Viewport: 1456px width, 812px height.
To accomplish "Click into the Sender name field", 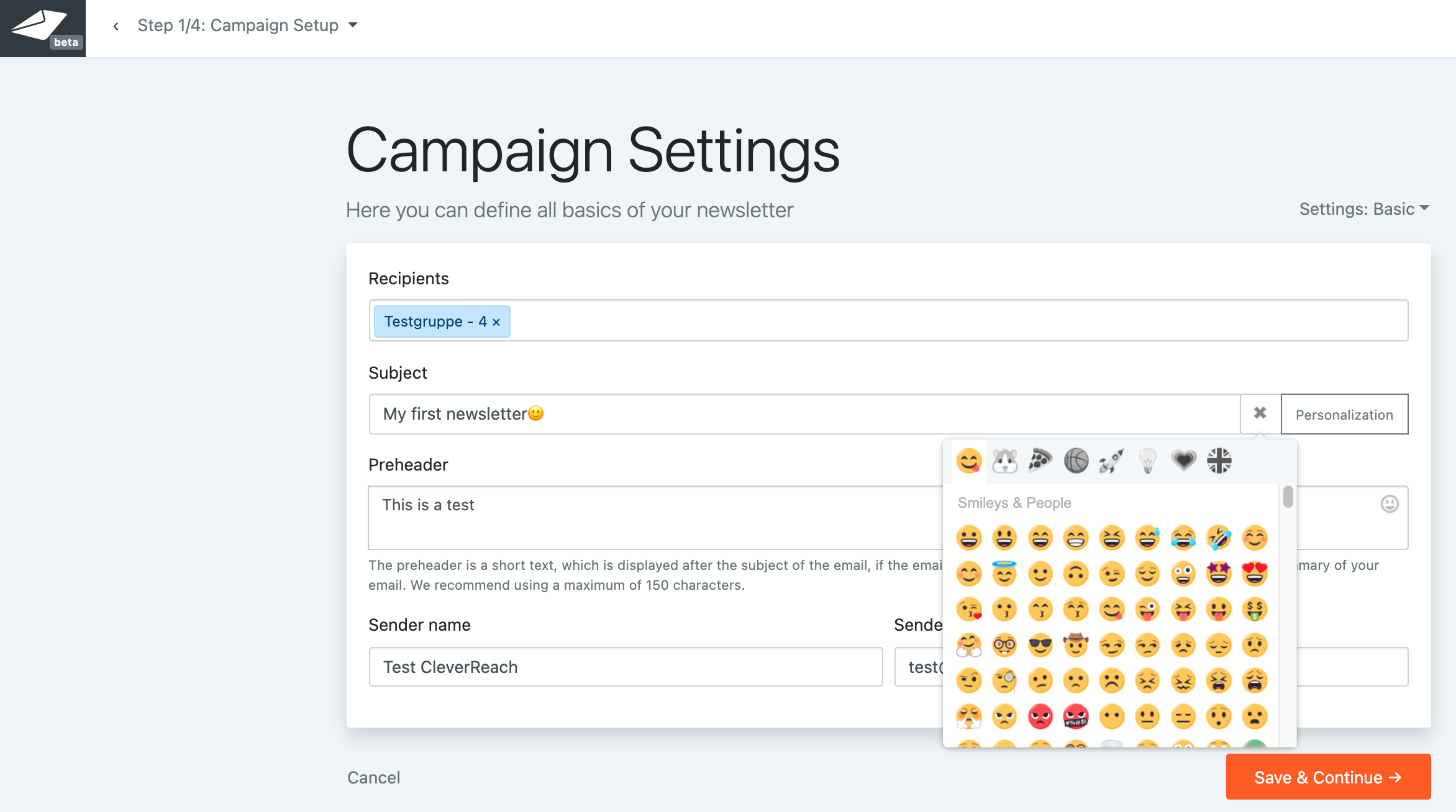I will (x=626, y=667).
